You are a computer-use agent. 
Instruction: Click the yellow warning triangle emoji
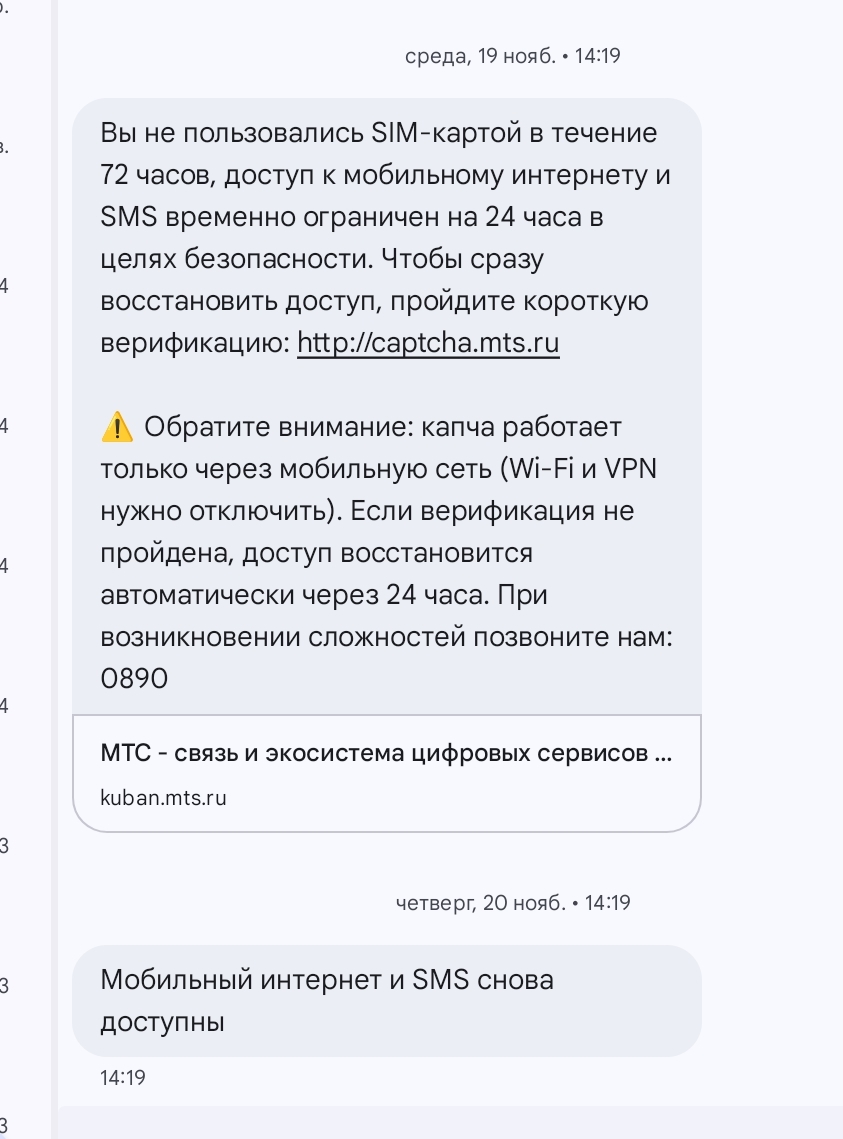click(x=117, y=428)
